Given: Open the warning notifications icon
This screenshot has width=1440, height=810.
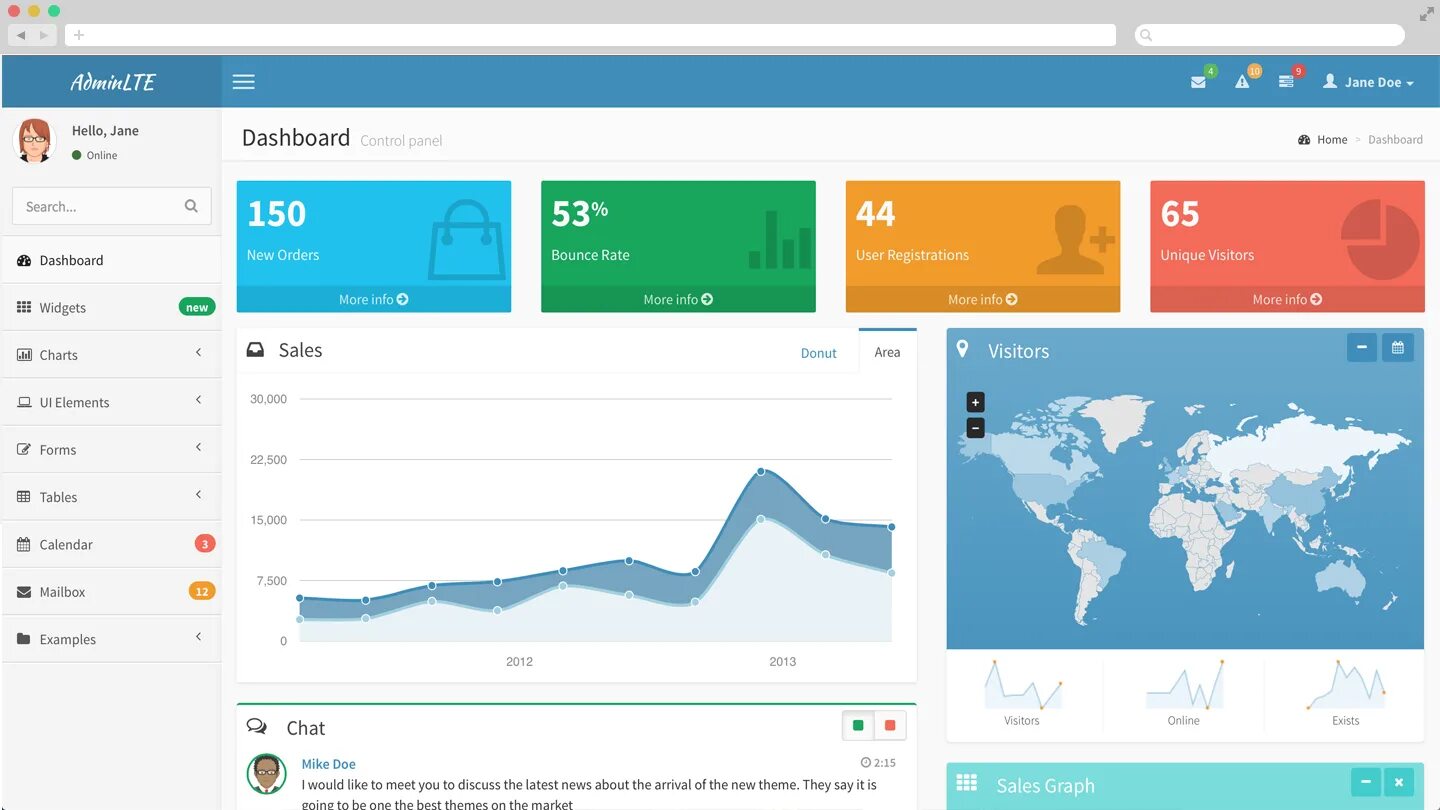Looking at the screenshot, I should click(1242, 82).
